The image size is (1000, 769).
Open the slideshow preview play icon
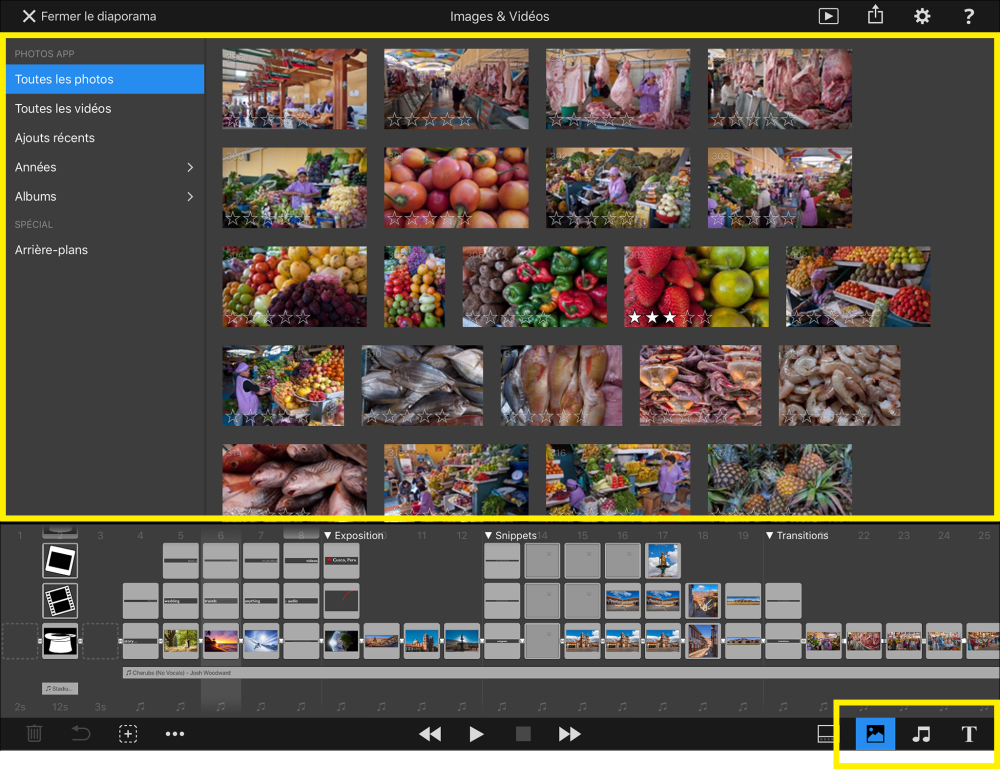(828, 16)
